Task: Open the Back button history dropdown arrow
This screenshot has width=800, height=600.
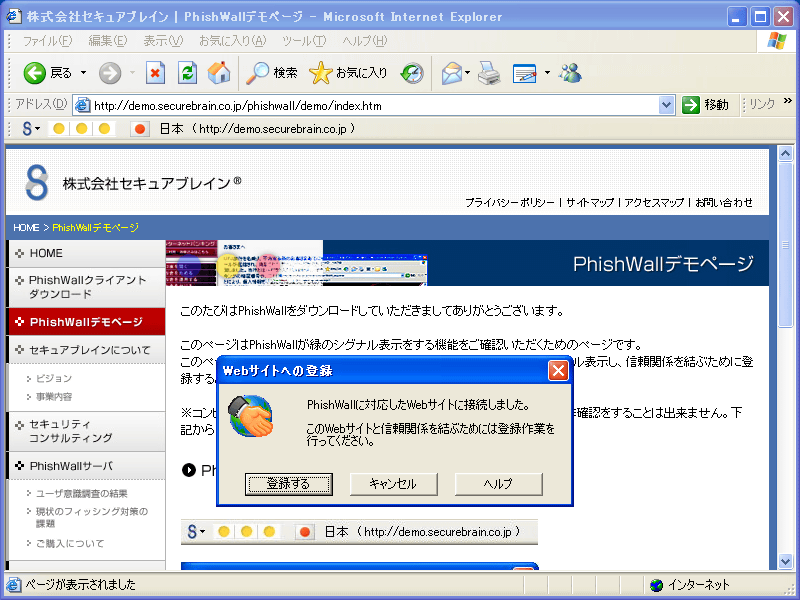Action: [84, 73]
